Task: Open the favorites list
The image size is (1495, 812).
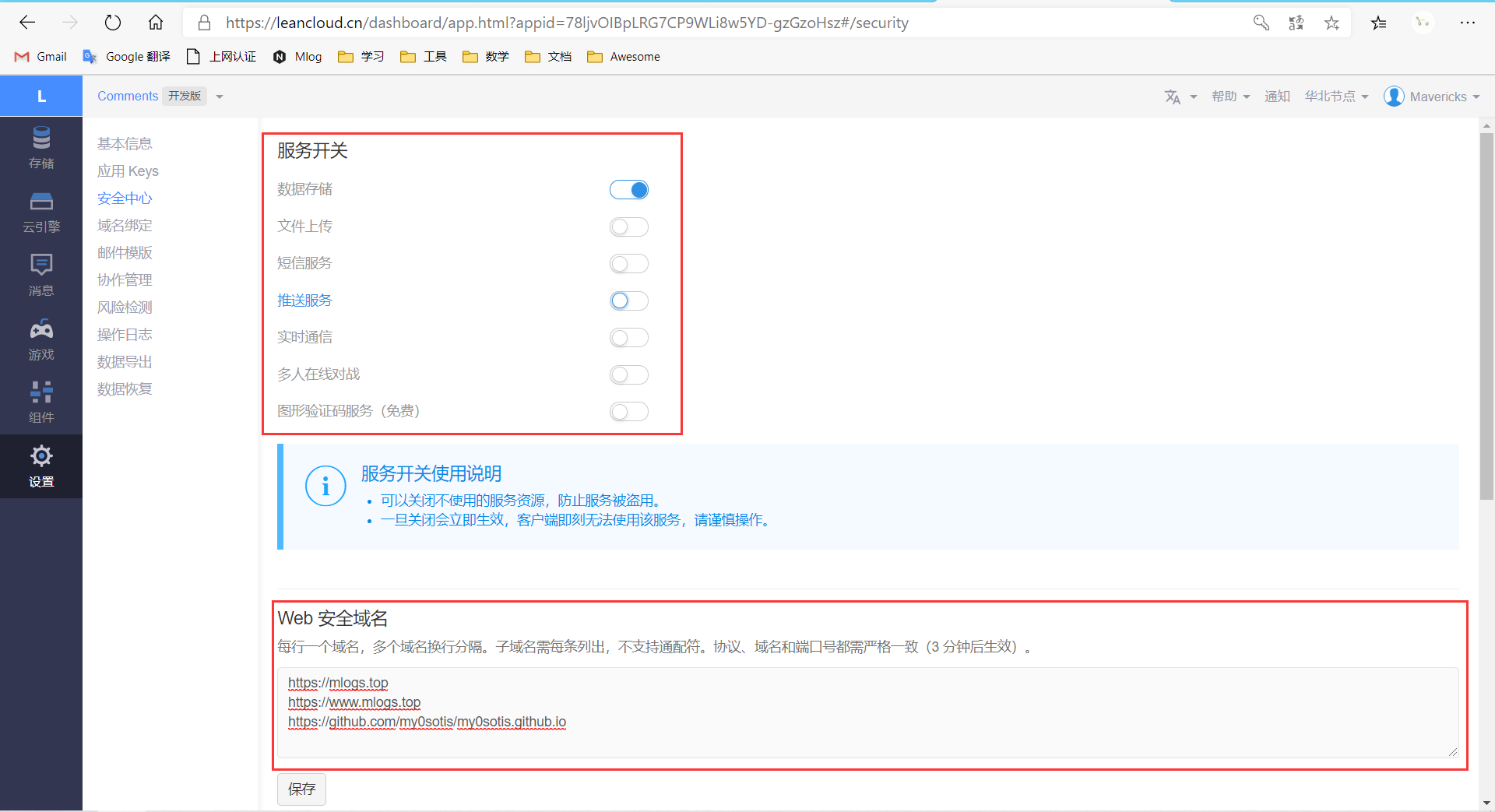Action: pos(1379,23)
